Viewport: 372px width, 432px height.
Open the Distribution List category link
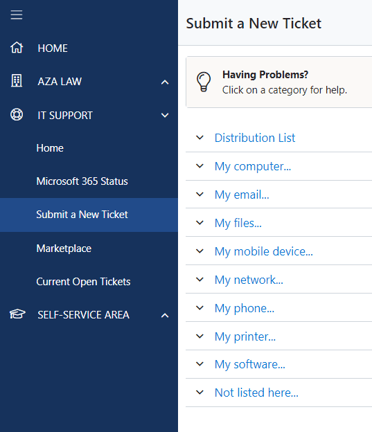click(x=255, y=138)
